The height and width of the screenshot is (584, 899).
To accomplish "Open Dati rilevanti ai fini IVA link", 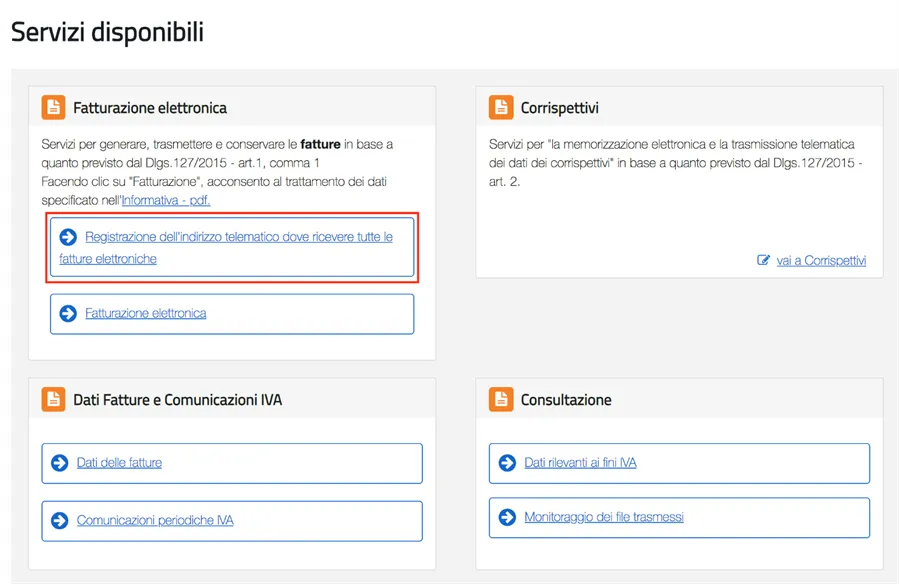I will pos(580,463).
